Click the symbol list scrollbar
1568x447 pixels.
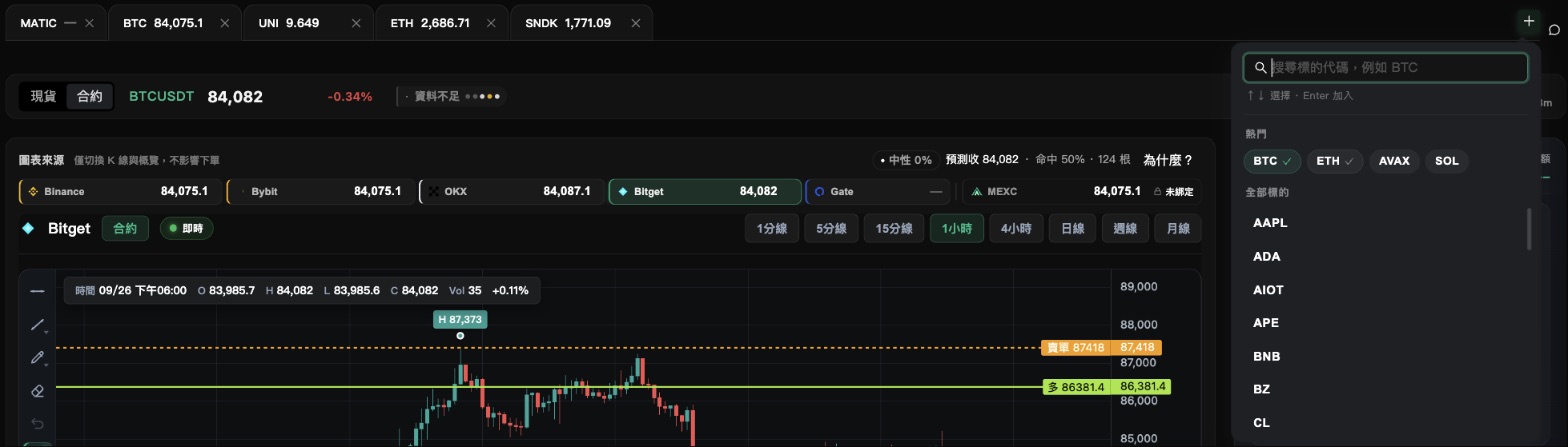tap(1529, 229)
